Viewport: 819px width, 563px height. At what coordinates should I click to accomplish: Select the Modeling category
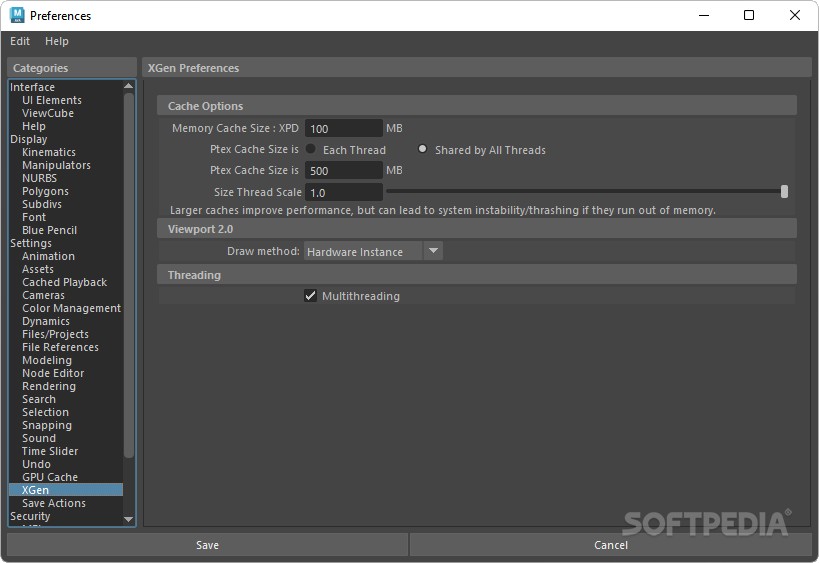point(47,360)
